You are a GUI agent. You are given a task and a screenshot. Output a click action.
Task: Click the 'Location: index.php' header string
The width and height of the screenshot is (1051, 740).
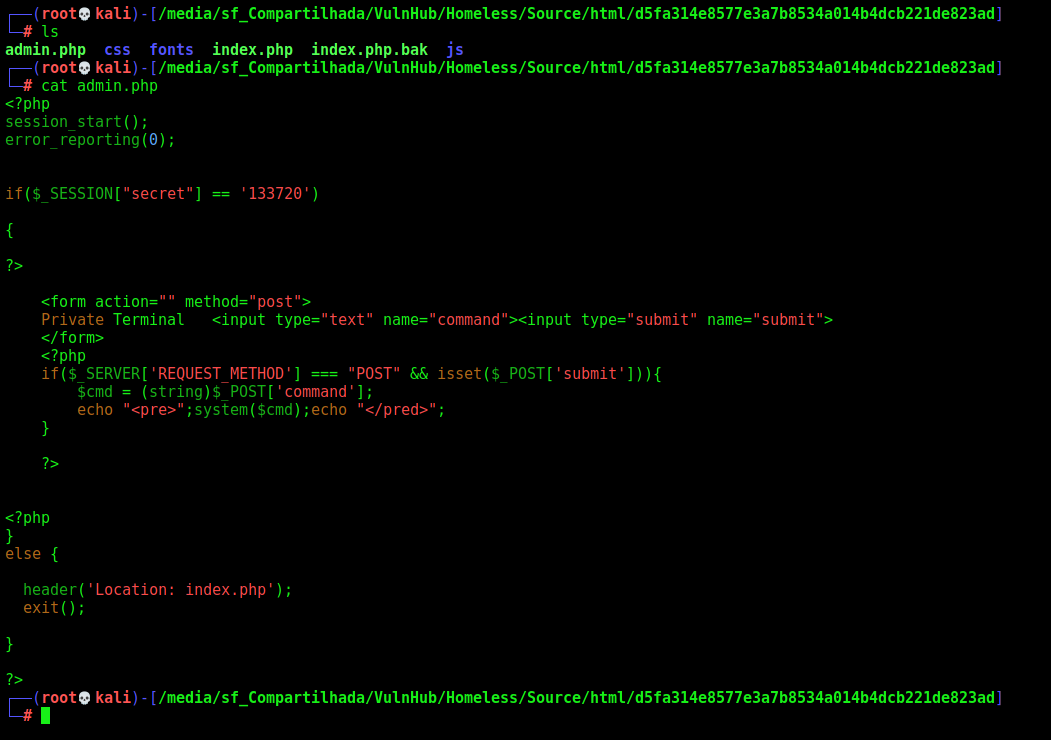181,590
